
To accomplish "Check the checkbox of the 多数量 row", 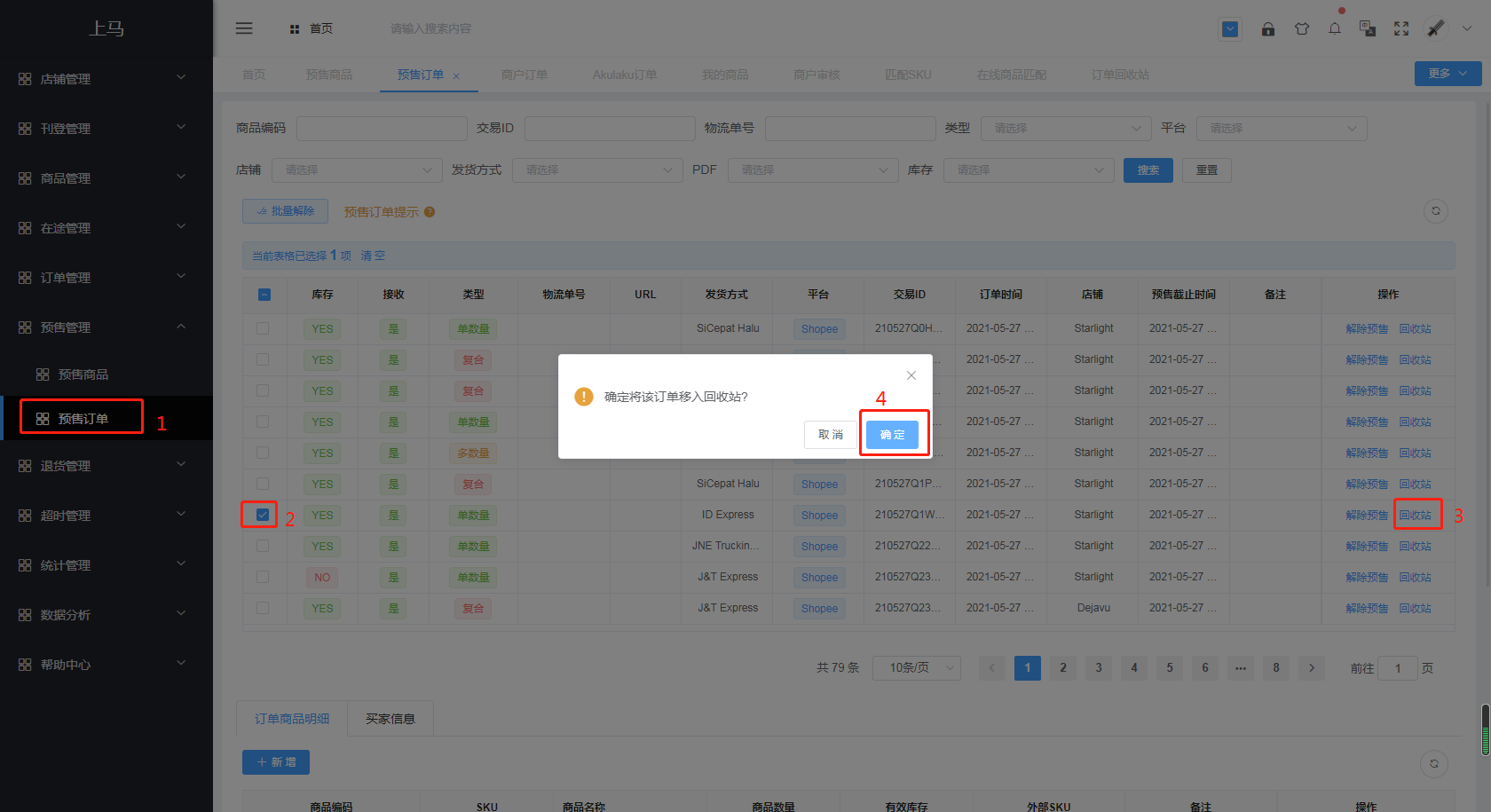I will pos(263,453).
